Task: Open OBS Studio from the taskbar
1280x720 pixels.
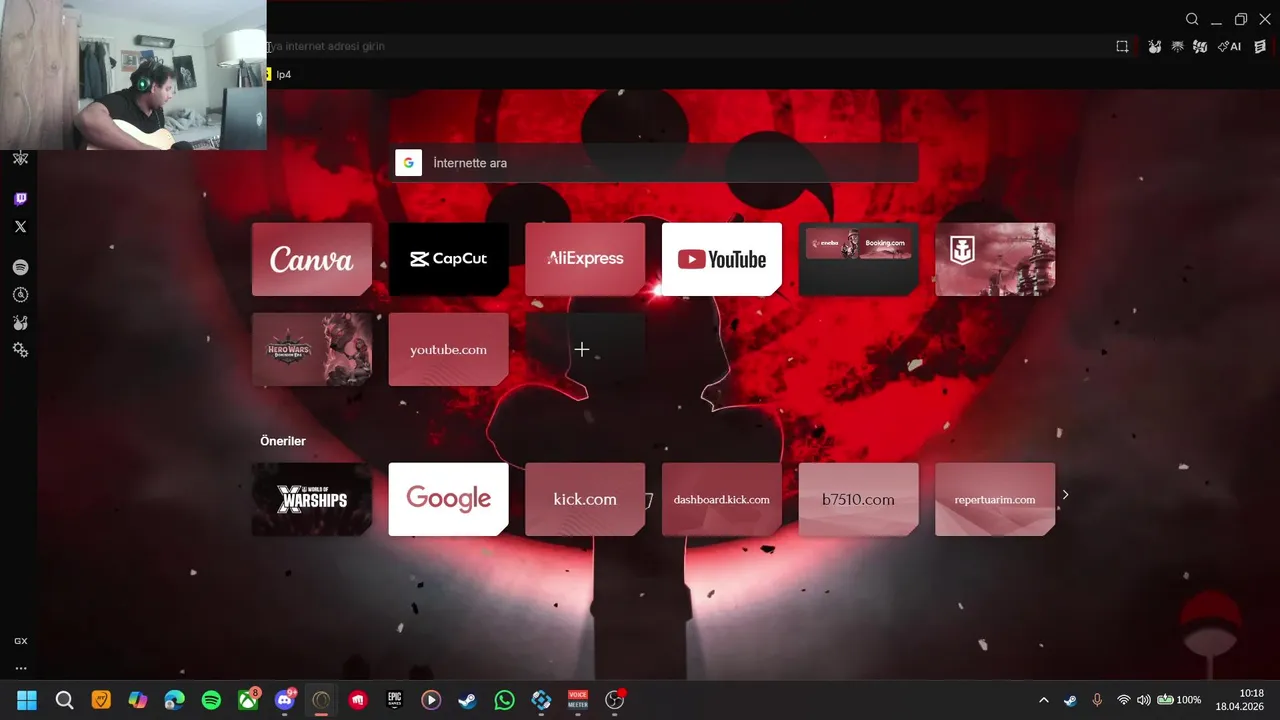Action: coord(614,700)
